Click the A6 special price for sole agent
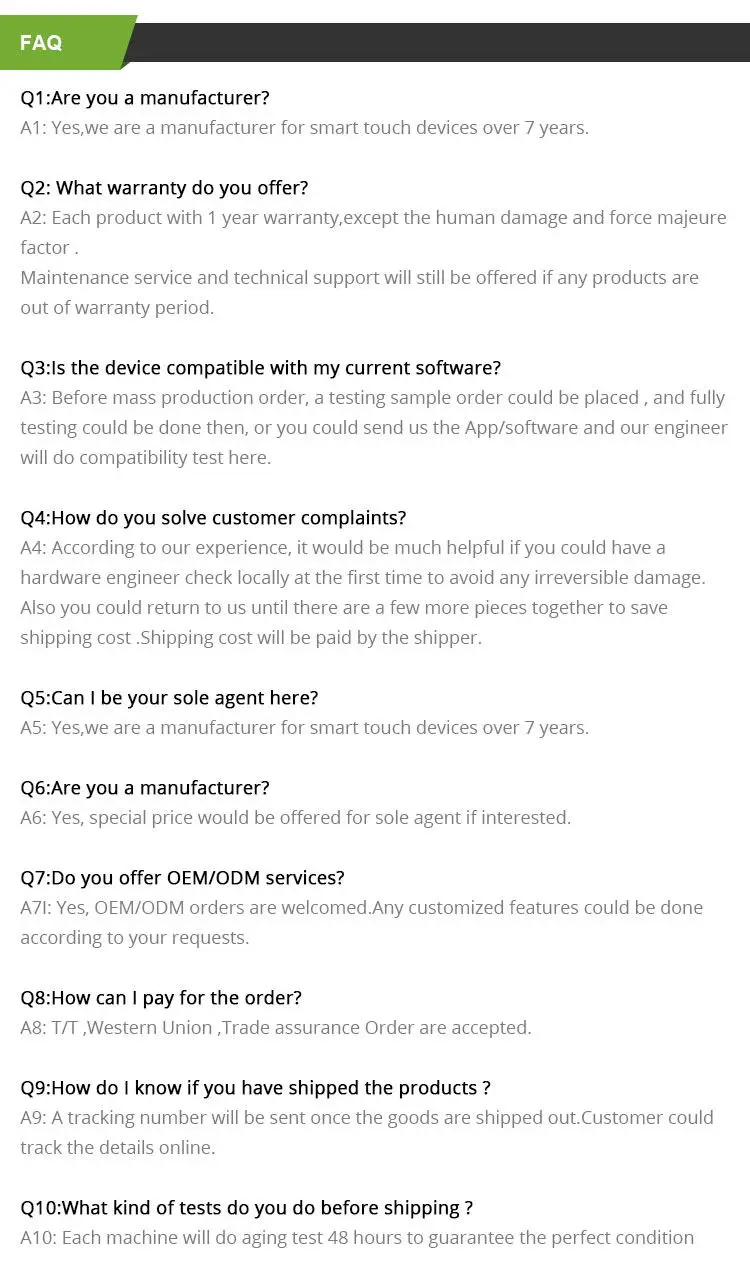The width and height of the screenshot is (750, 1283). click(296, 818)
